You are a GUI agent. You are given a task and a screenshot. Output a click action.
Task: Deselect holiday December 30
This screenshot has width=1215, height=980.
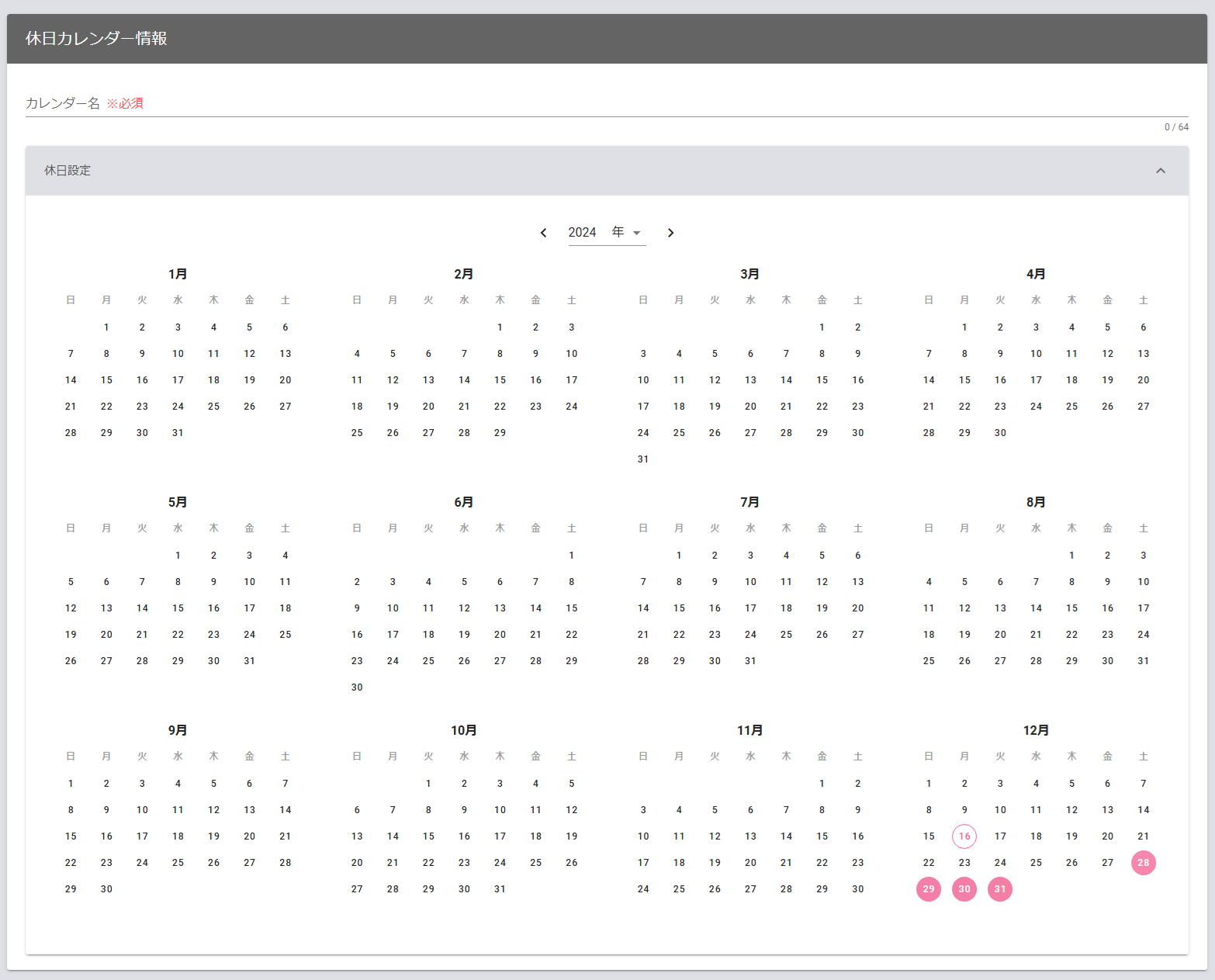point(964,889)
